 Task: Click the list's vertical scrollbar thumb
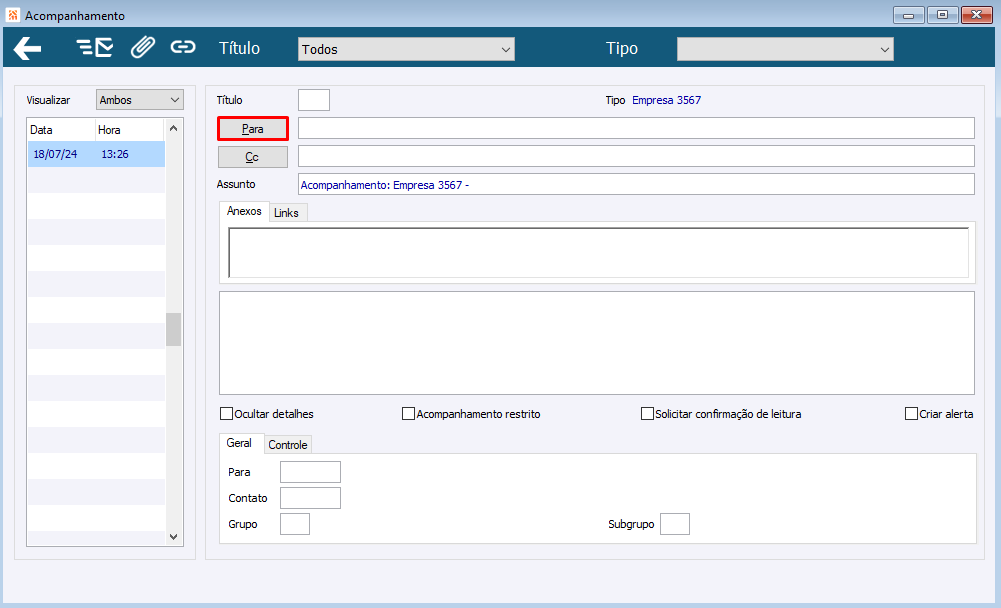[174, 329]
